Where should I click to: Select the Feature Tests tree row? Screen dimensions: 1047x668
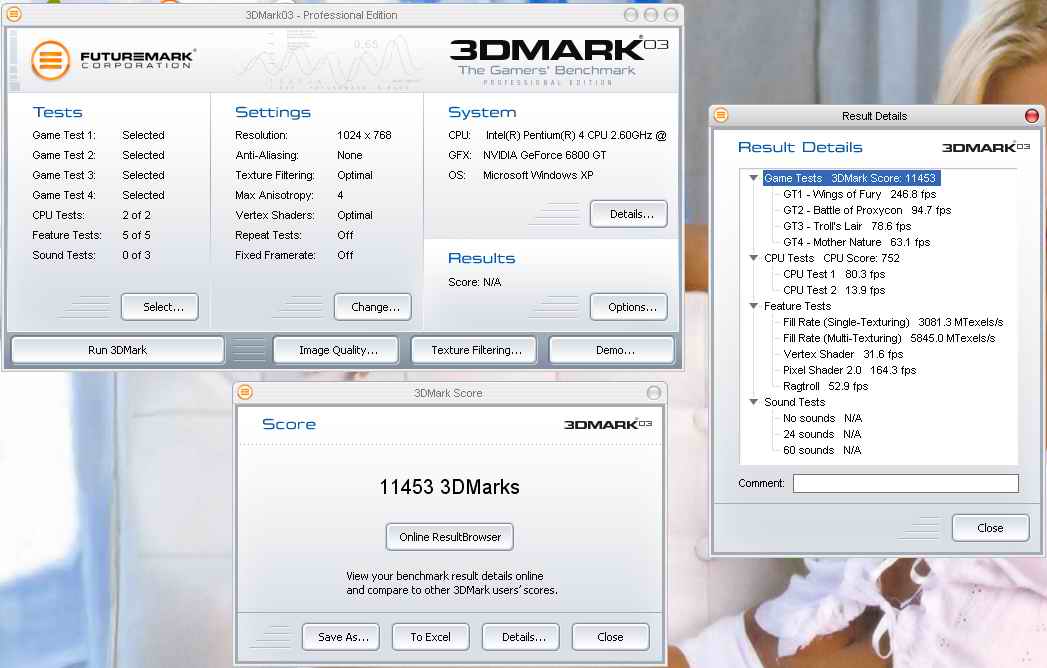pos(797,306)
